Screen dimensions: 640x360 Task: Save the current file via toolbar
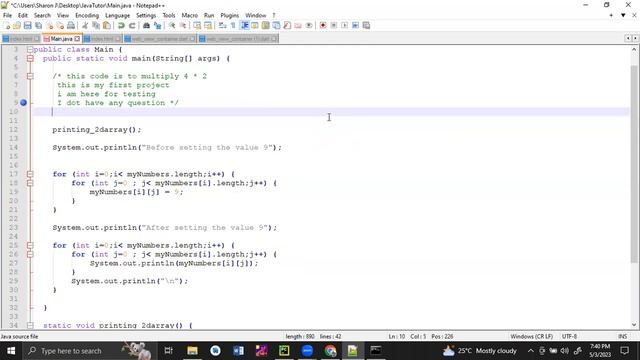(x=28, y=25)
